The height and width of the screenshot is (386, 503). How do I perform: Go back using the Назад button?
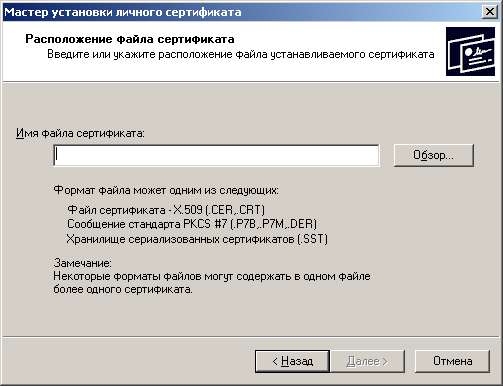292,361
